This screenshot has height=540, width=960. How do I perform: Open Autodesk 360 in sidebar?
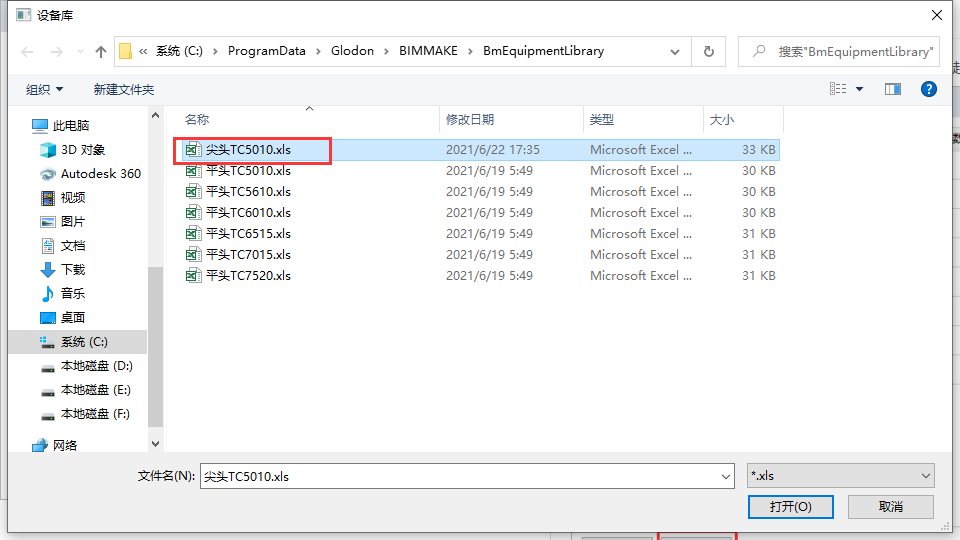pos(100,174)
